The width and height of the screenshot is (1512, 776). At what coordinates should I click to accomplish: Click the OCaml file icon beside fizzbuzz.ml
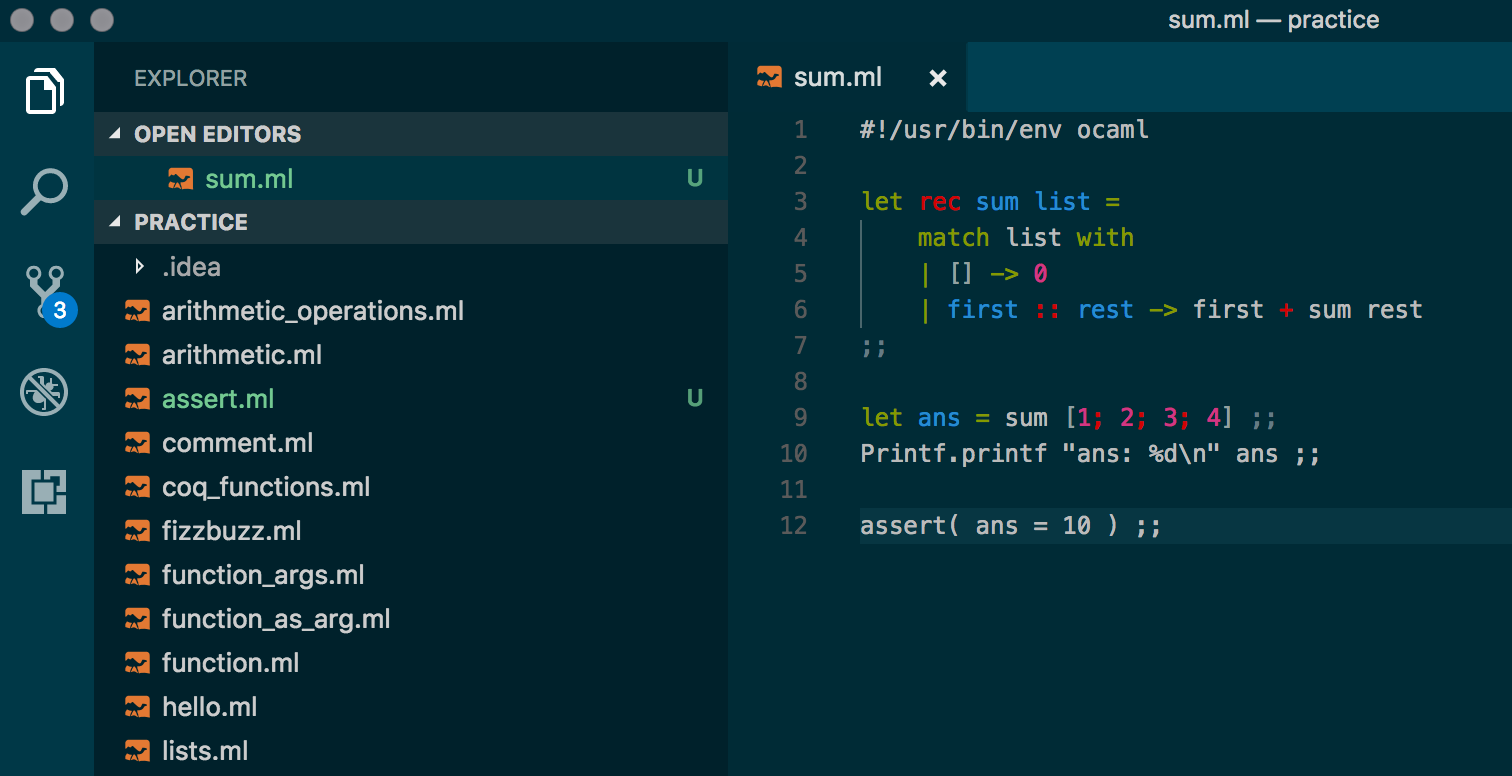click(x=137, y=531)
